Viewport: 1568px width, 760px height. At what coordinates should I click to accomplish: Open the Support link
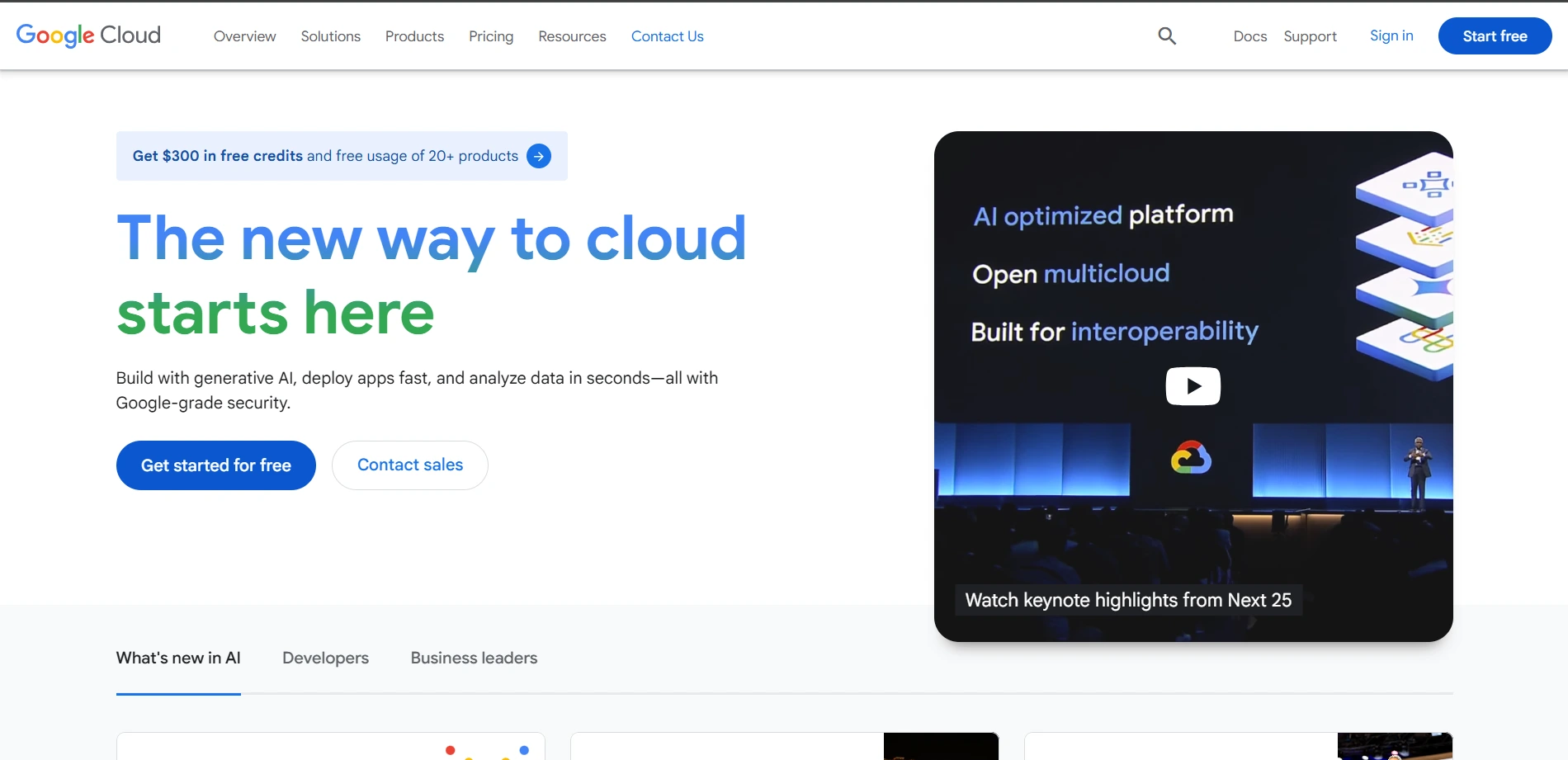pos(1310,36)
